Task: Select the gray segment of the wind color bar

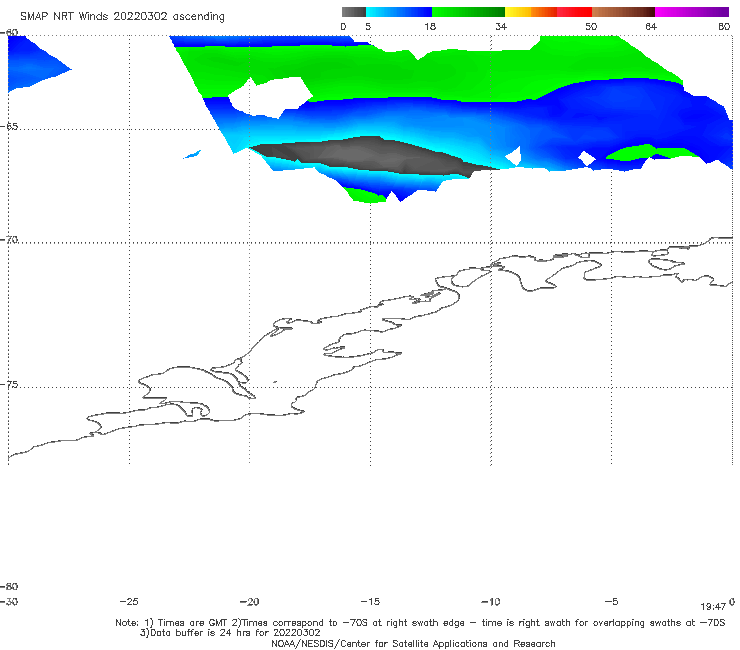Action: (353, 12)
